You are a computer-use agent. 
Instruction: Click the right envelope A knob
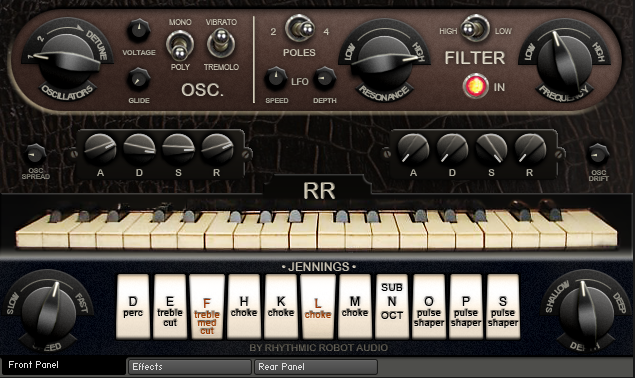(x=413, y=149)
